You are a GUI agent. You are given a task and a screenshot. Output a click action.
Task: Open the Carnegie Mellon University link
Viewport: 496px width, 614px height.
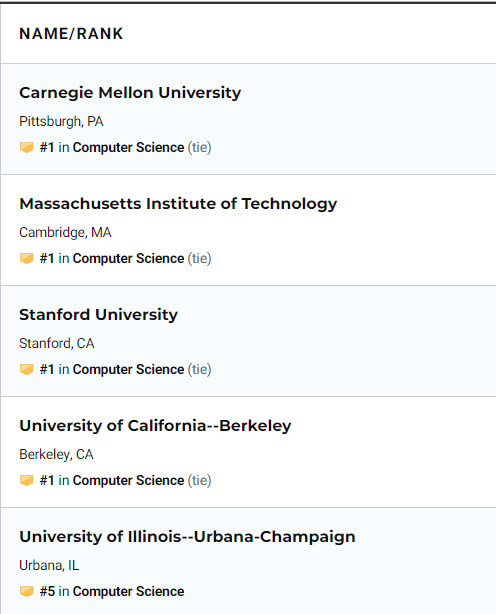130,93
